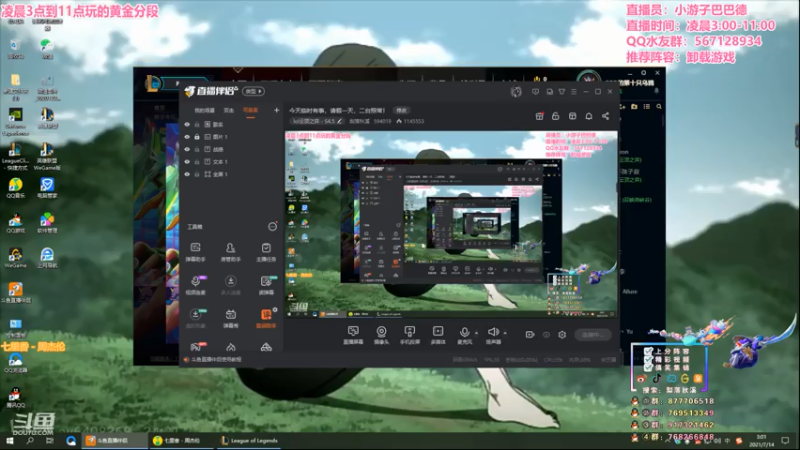
Task: Select the 图片 1 layer row
Action: point(232,137)
